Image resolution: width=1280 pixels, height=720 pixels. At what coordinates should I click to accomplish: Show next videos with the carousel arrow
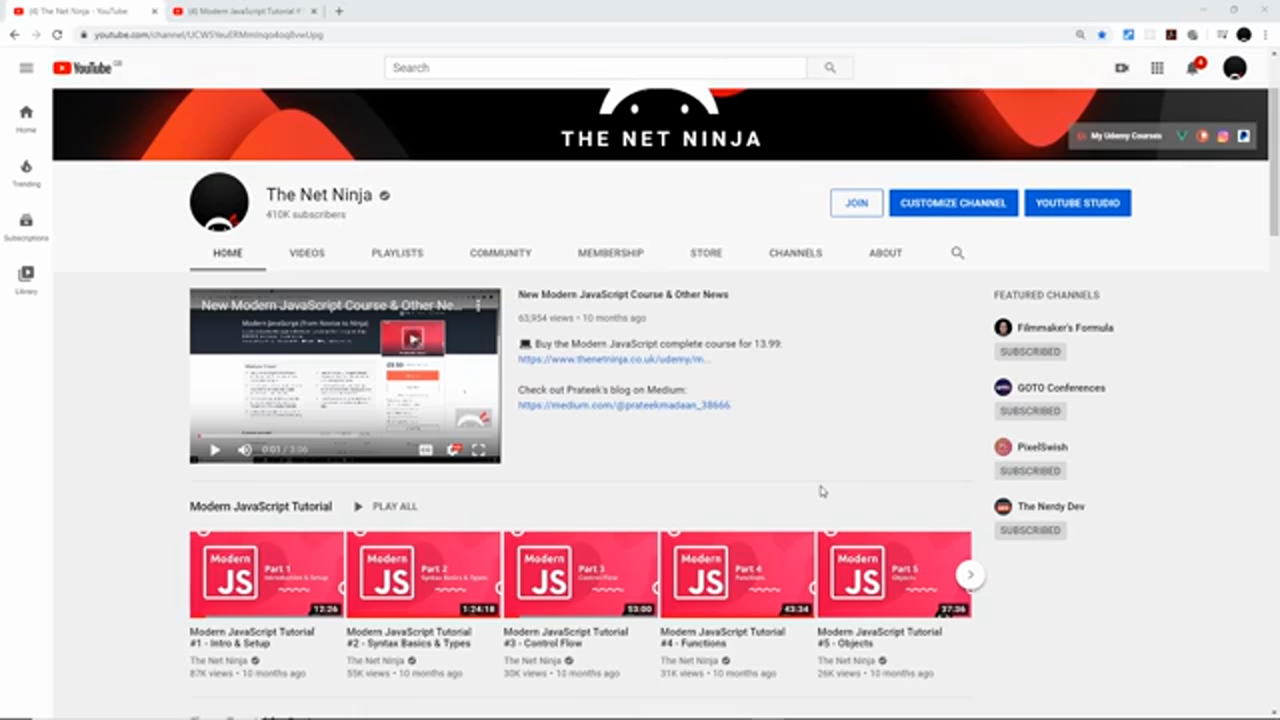[x=970, y=574]
